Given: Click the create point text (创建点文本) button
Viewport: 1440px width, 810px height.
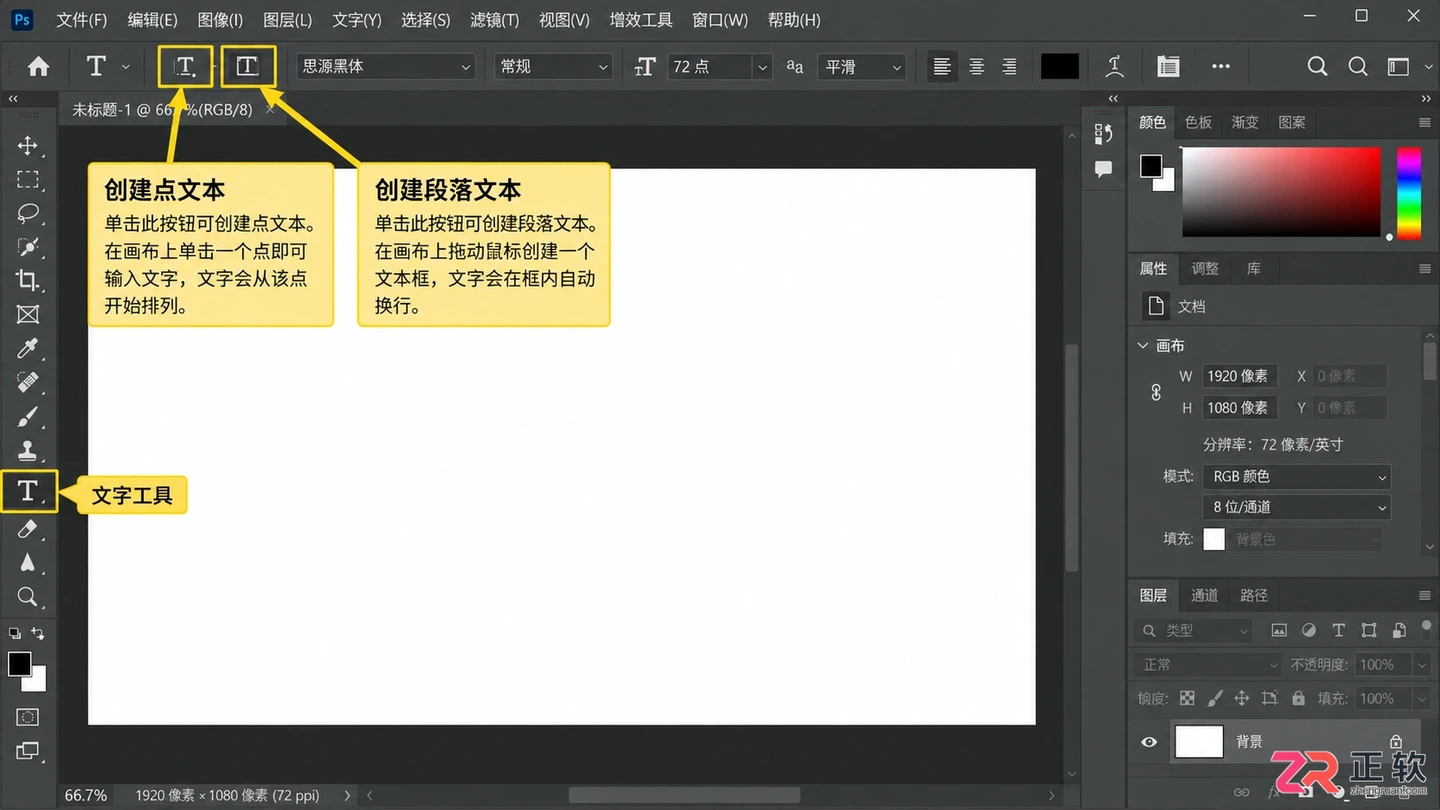Looking at the screenshot, I should click(185, 67).
